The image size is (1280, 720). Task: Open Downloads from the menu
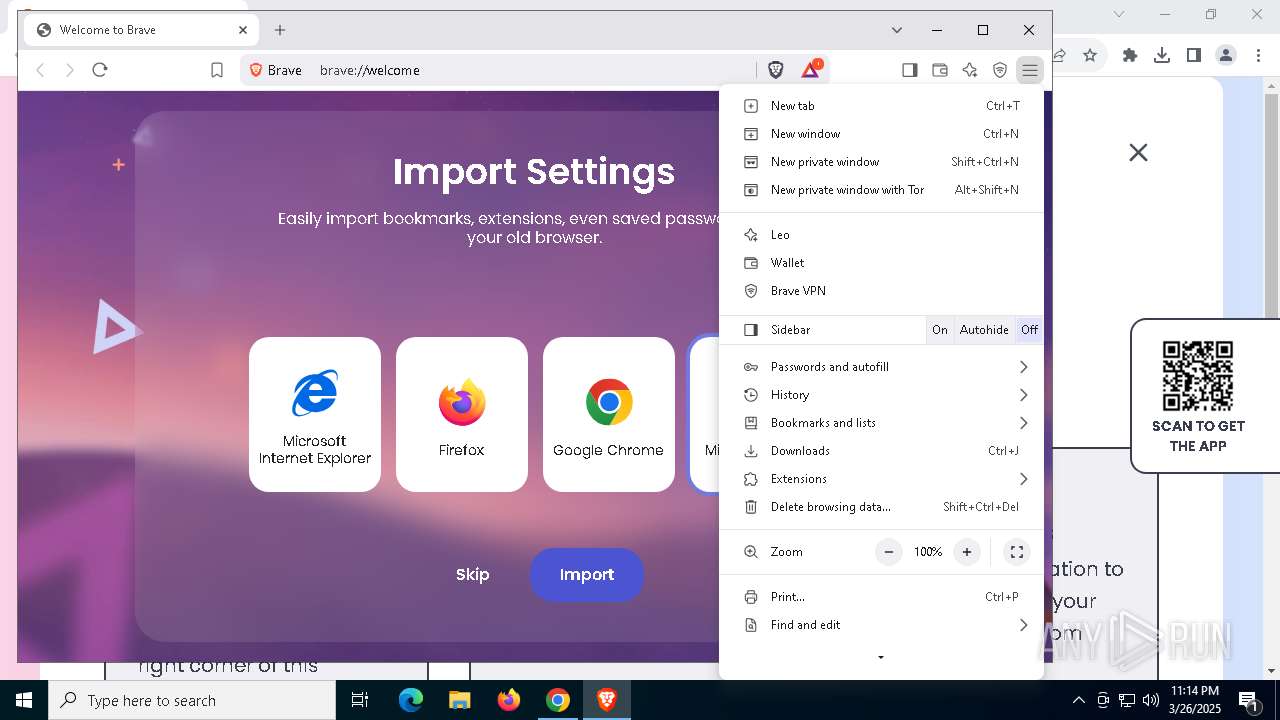point(881,451)
